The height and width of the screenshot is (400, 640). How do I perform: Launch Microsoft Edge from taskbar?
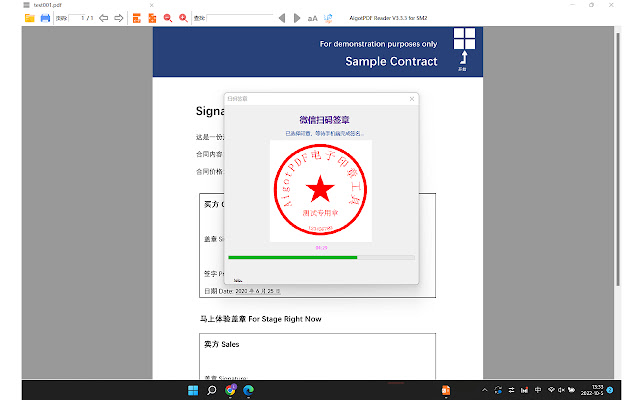pos(249,390)
